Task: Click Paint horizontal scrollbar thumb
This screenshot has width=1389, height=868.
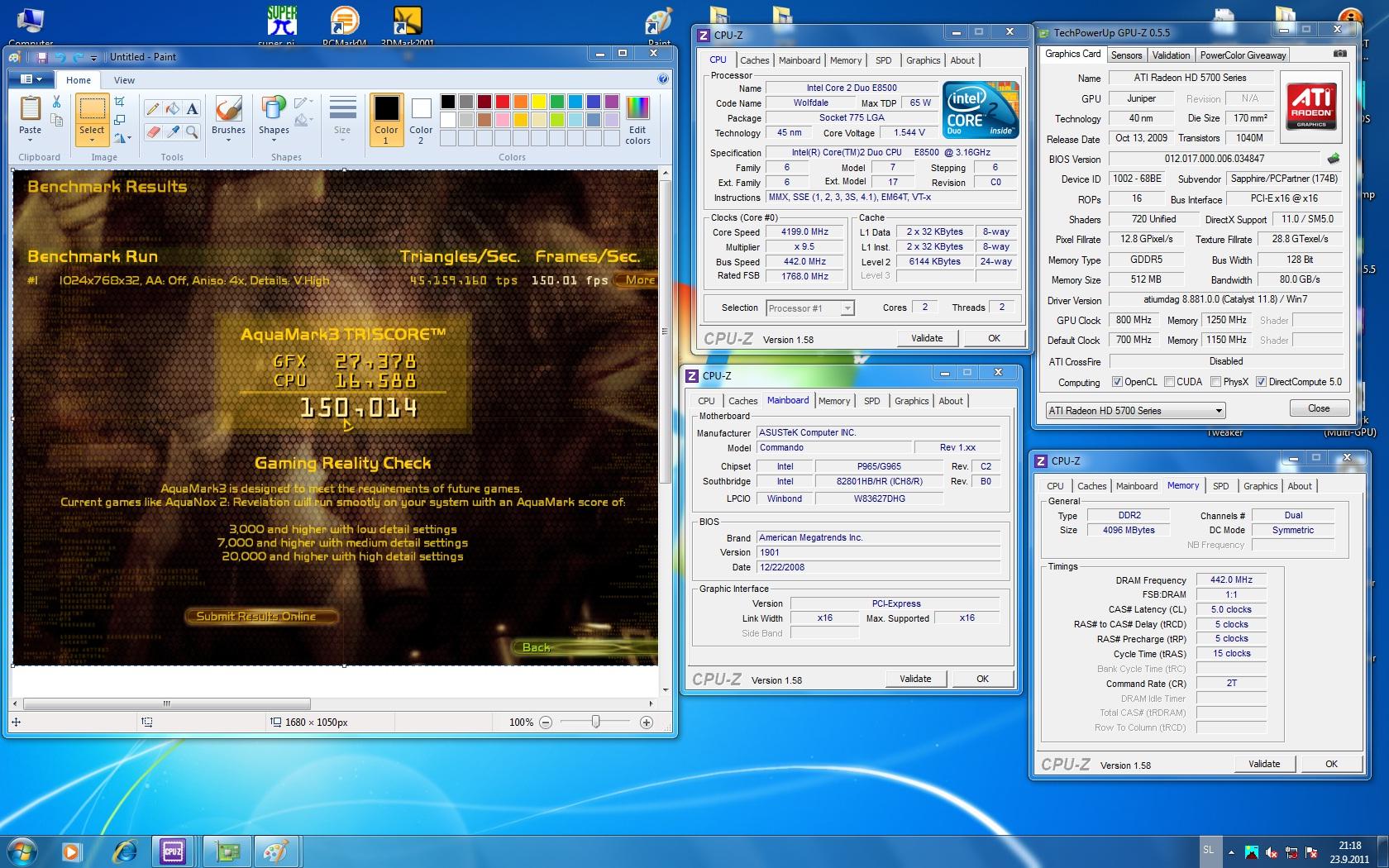Action: (167, 703)
